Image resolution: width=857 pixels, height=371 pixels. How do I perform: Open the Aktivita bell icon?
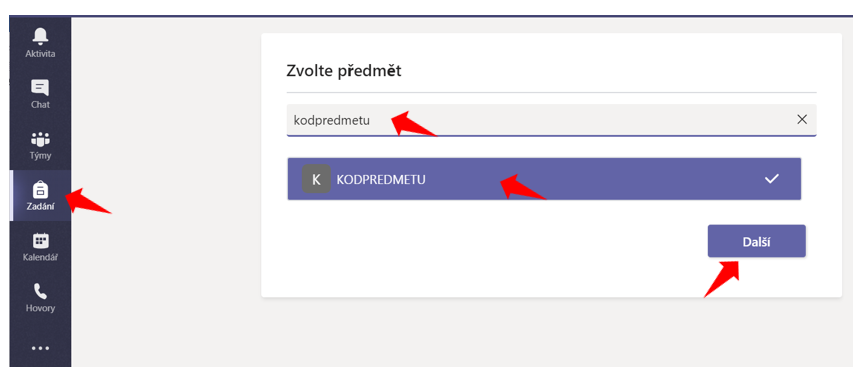[x=40, y=36]
